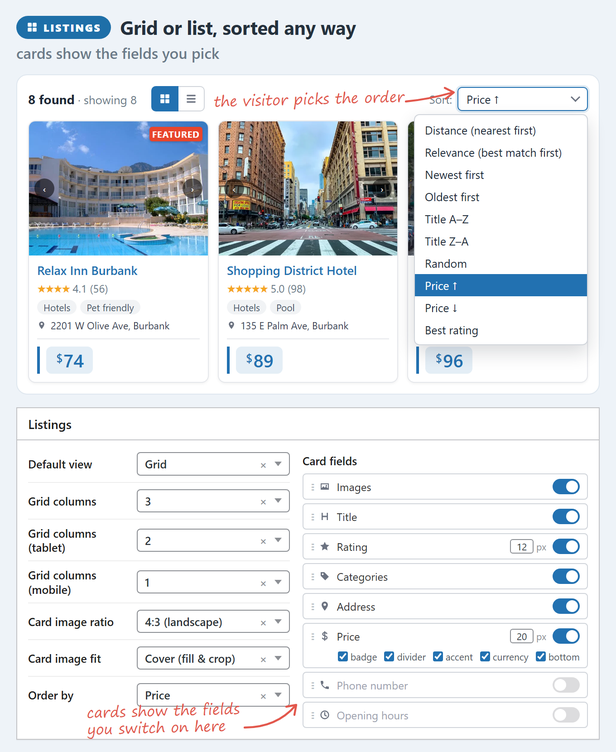Open the Relax Inn Burbank listing

pyautogui.click(x=87, y=270)
